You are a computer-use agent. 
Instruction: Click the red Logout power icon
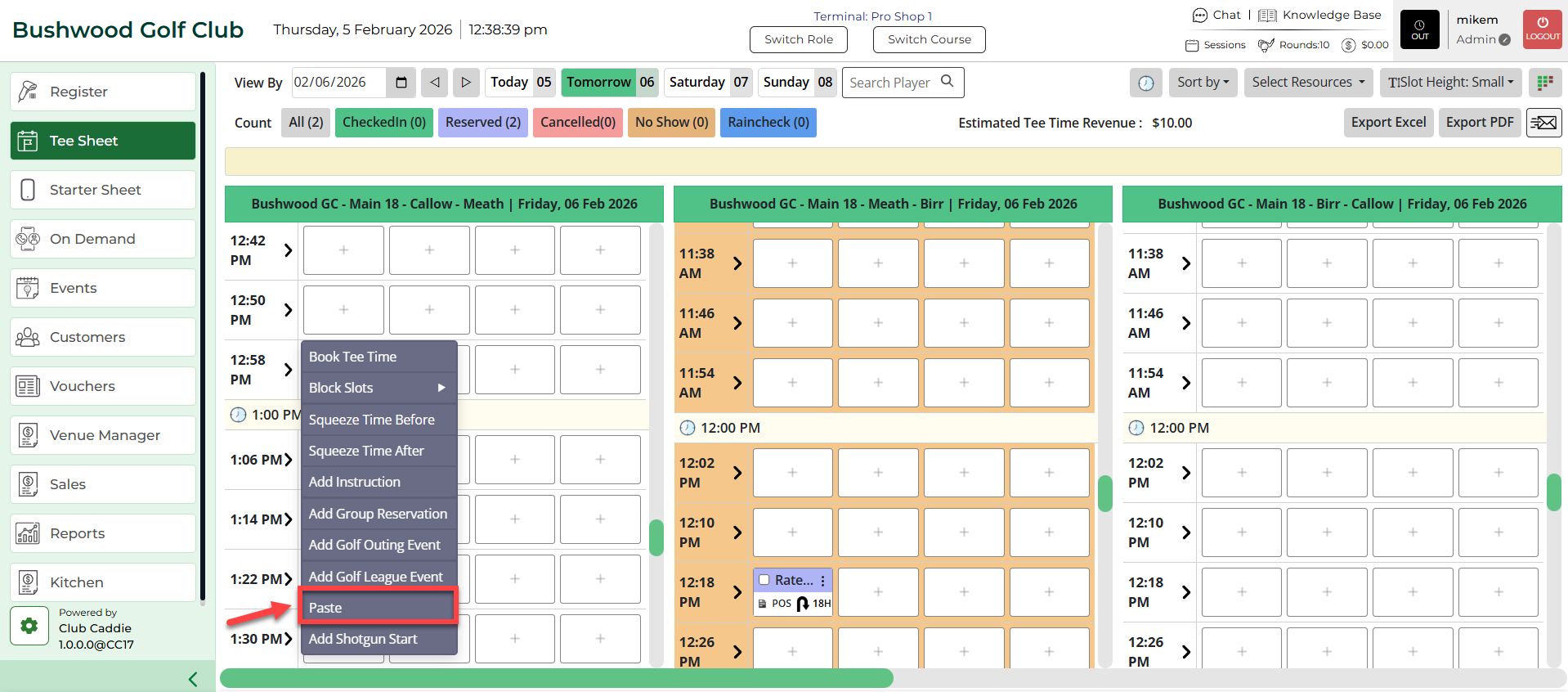(1543, 29)
